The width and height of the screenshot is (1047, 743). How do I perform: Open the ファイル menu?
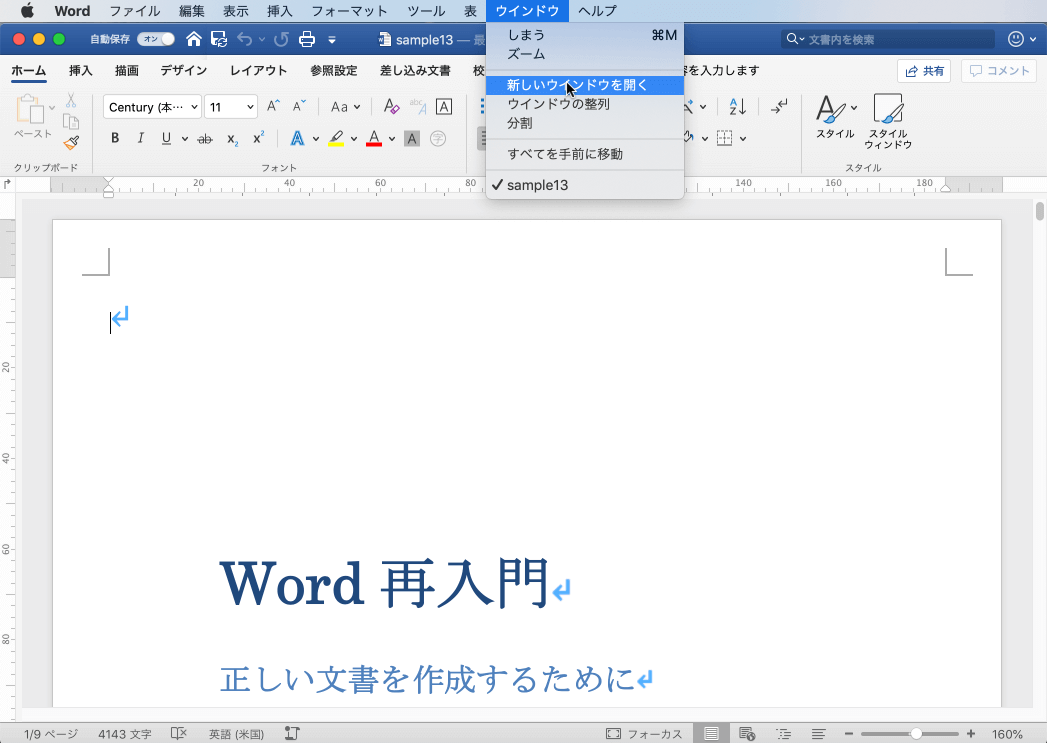(x=135, y=11)
